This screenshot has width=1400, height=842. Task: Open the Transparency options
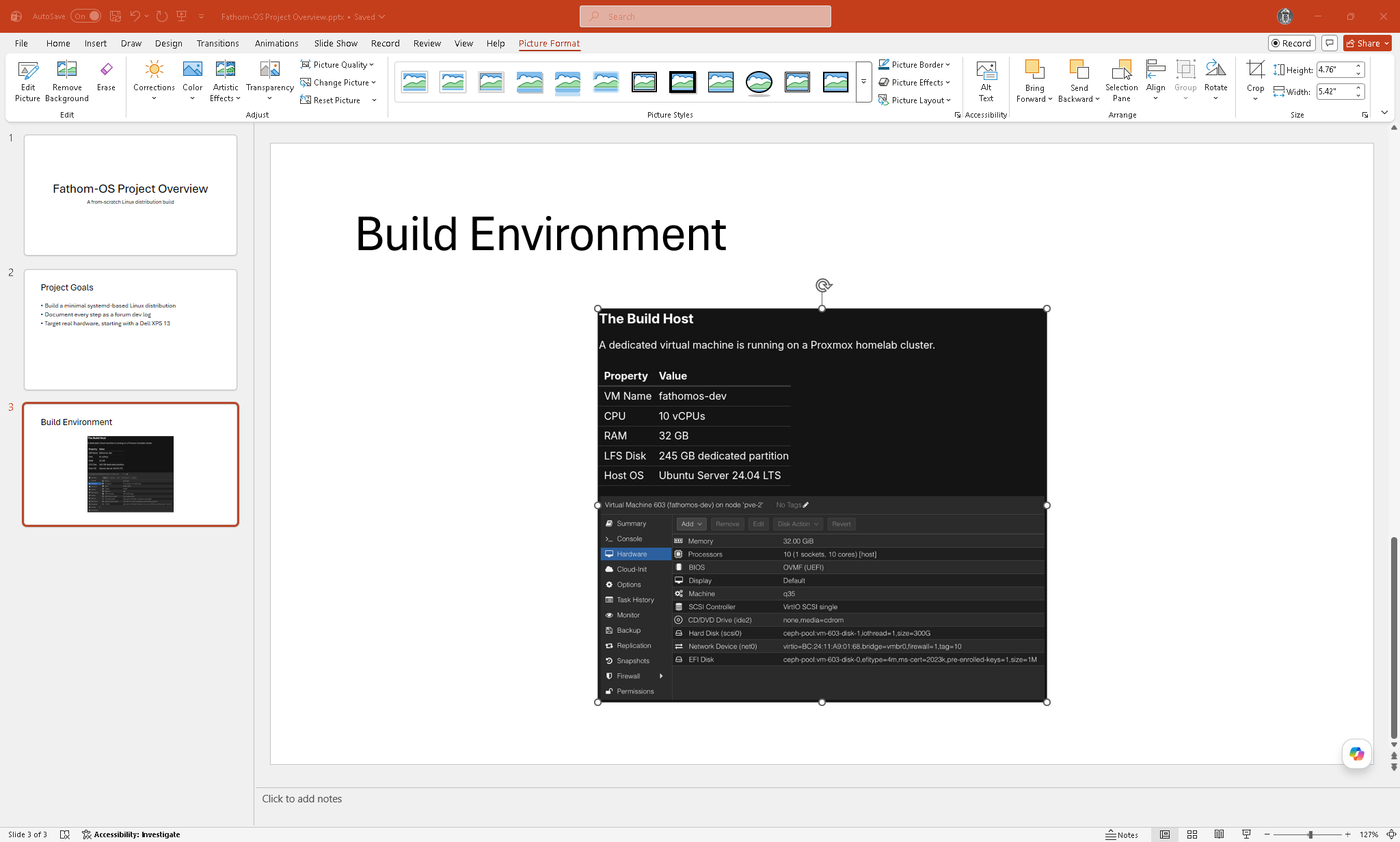(x=269, y=81)
